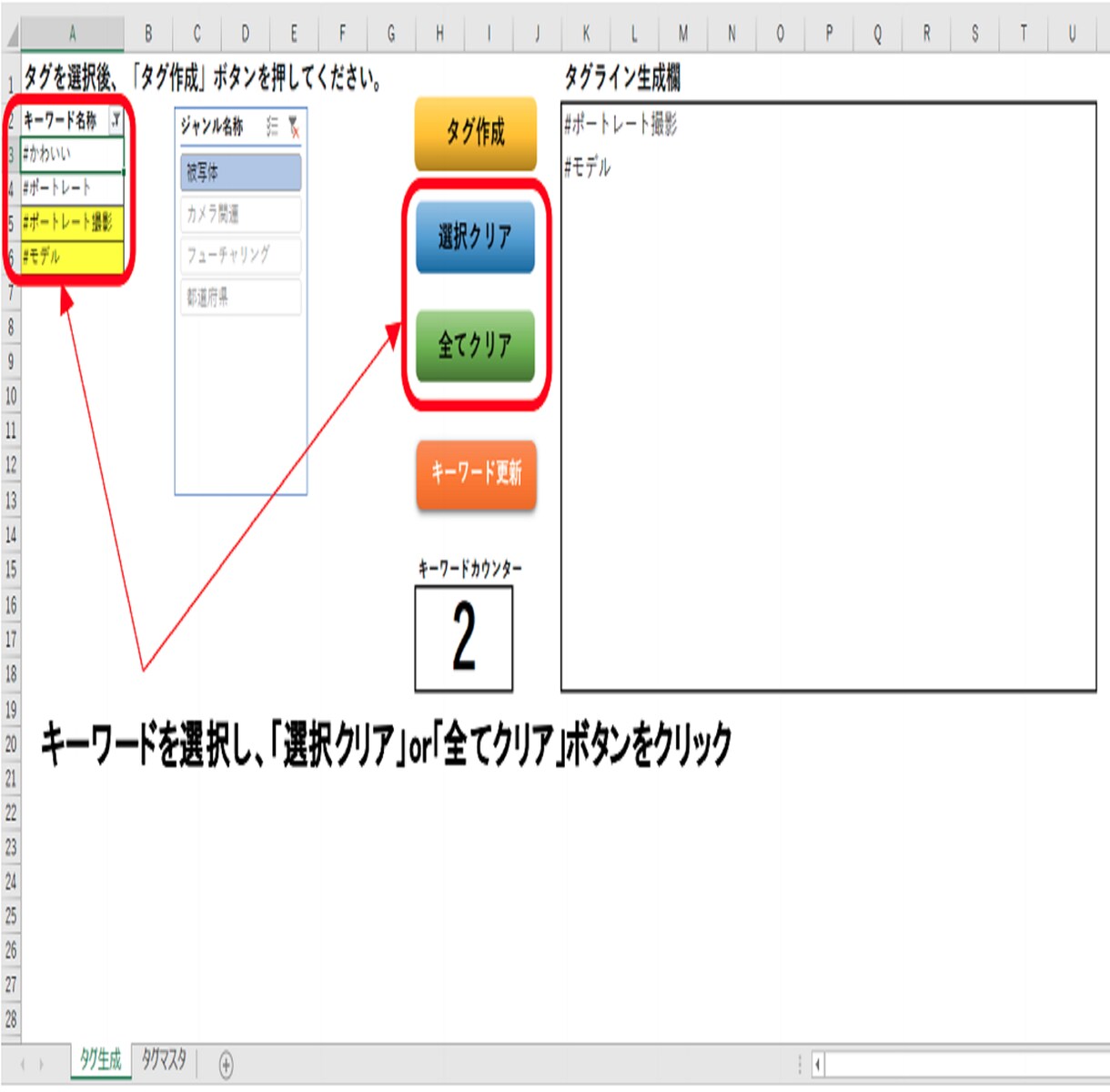Select cell #ポートレート
This screenshot has width=1110, height=1092.
[x=72, y=188]
